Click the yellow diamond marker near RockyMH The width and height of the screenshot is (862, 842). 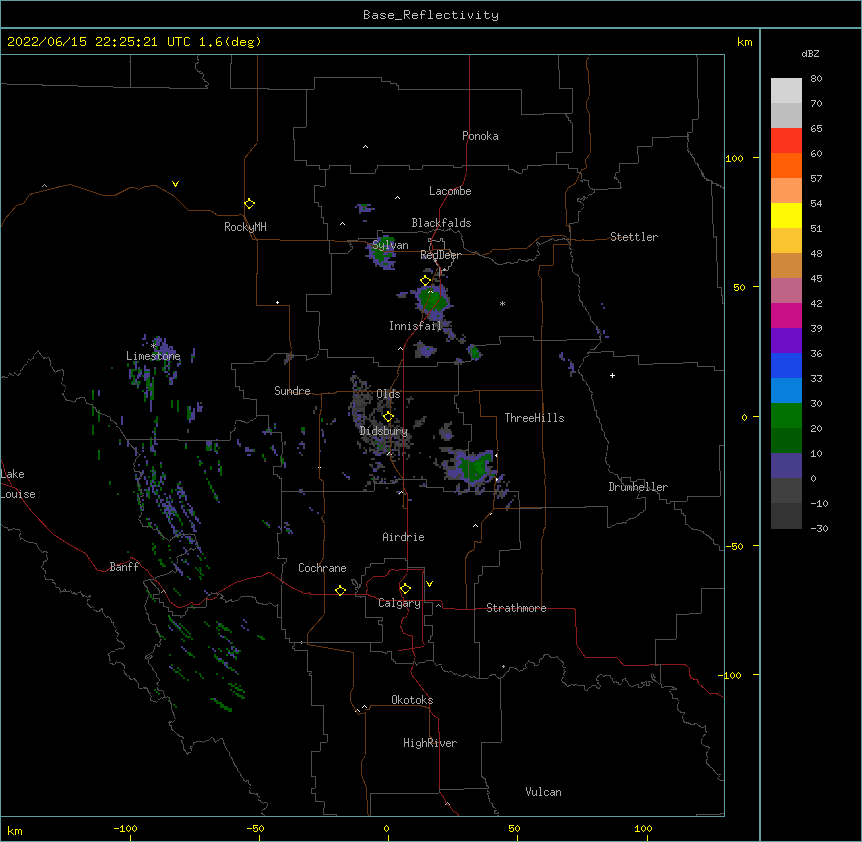pos(249,204)
